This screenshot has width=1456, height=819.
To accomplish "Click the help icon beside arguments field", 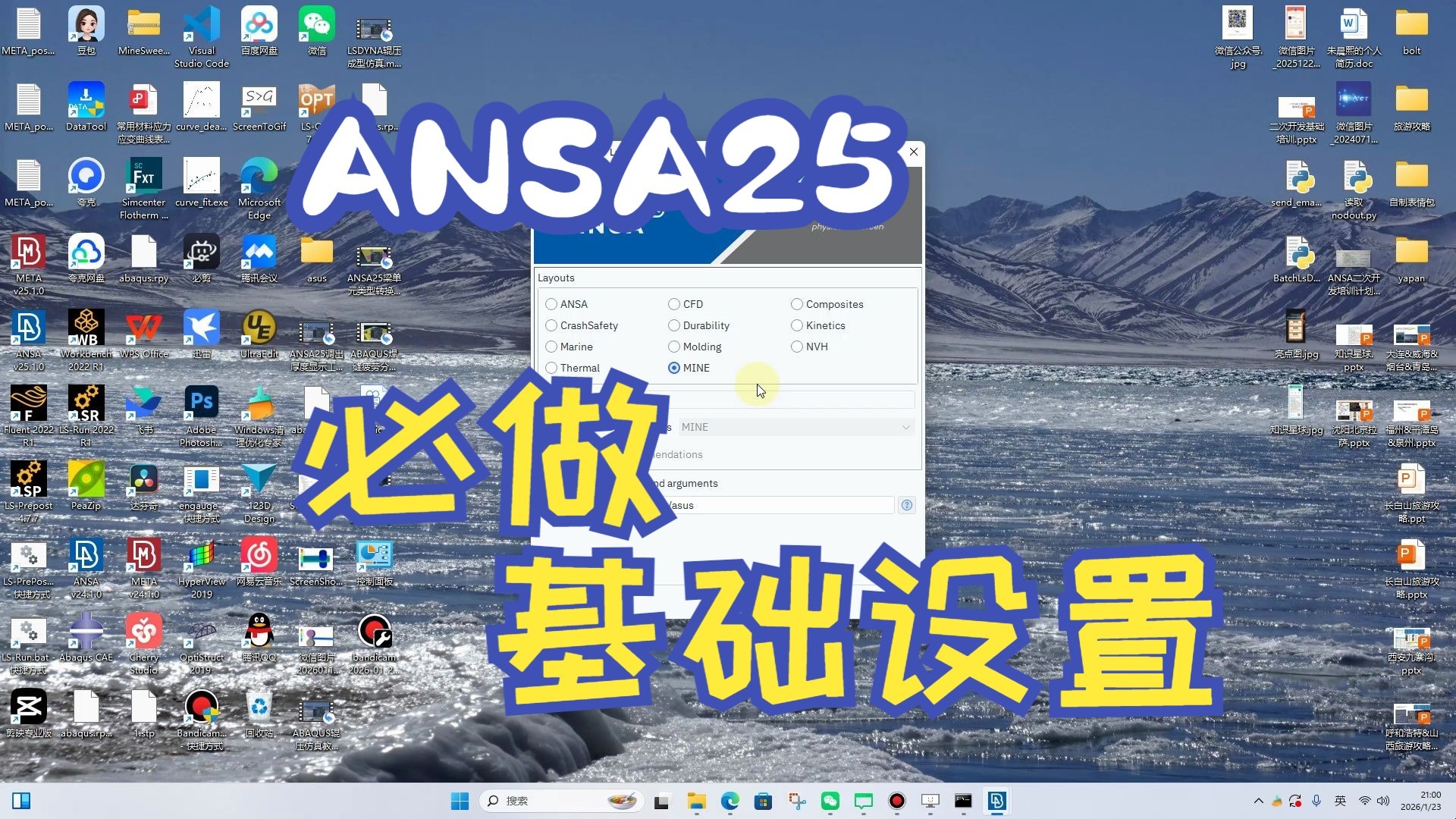I will [x=906, y=505].
